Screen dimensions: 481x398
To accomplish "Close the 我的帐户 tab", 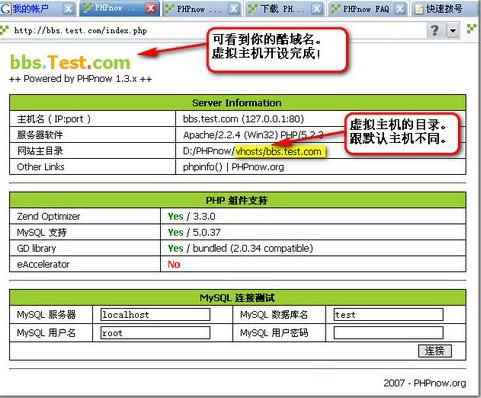I will [68, 9].
